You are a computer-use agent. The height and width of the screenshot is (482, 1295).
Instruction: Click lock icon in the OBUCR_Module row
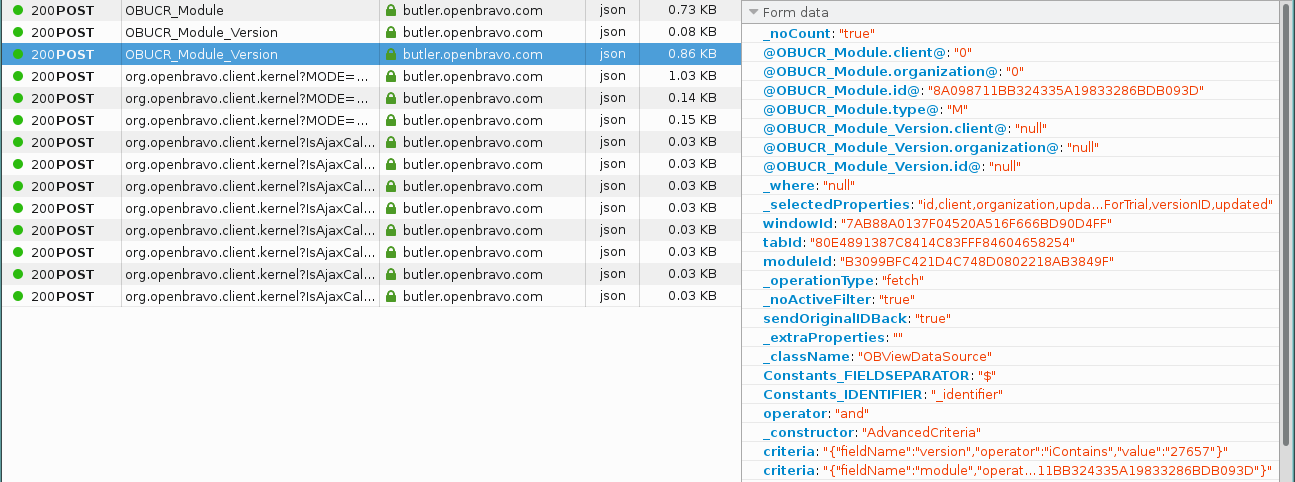coord(392,10)
